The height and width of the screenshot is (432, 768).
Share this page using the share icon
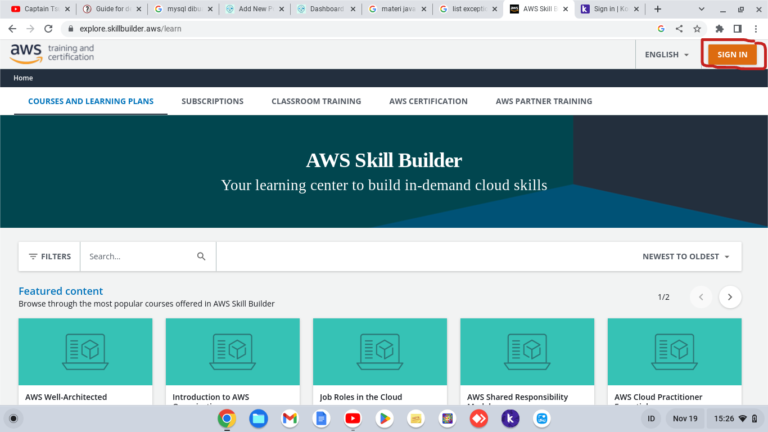pyautogui.click(x=679, y=29)
